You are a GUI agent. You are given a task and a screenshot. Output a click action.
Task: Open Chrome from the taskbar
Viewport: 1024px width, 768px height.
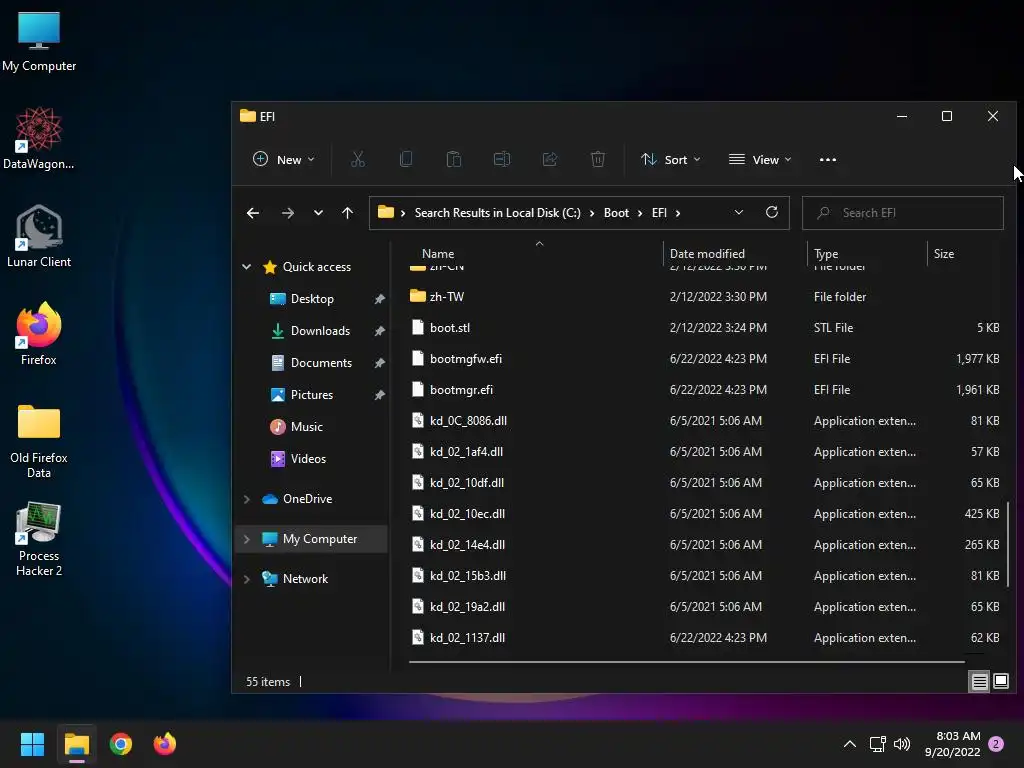(x=121, y=744)
